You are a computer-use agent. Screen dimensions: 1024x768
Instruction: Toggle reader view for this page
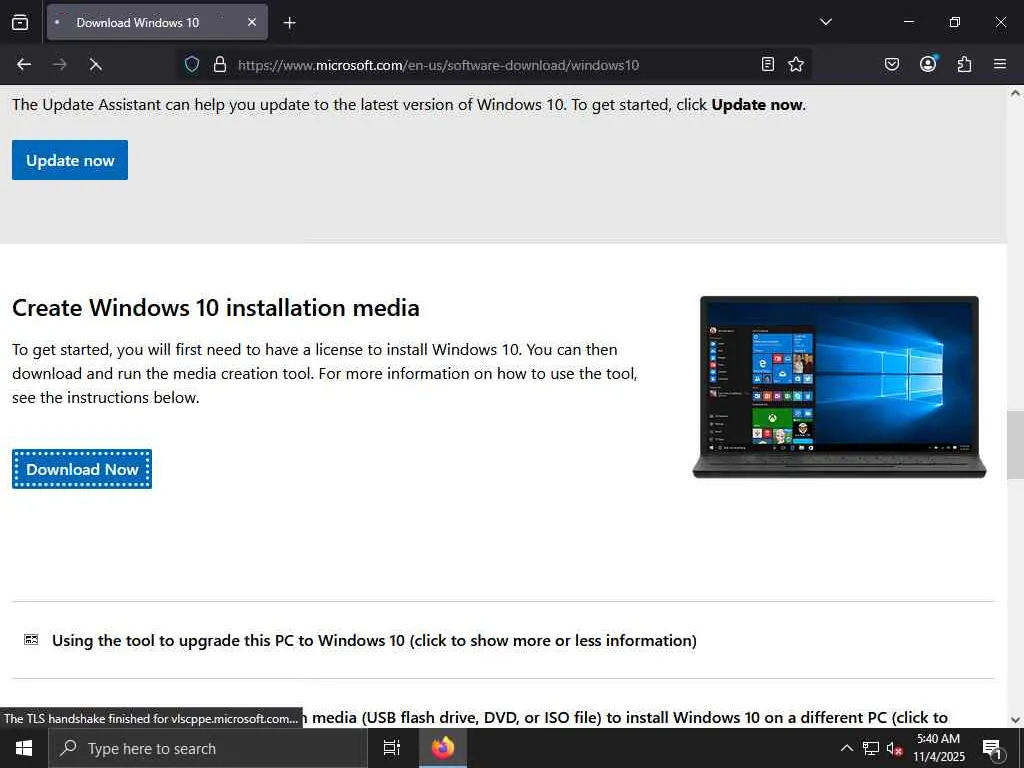click(768, 64)
